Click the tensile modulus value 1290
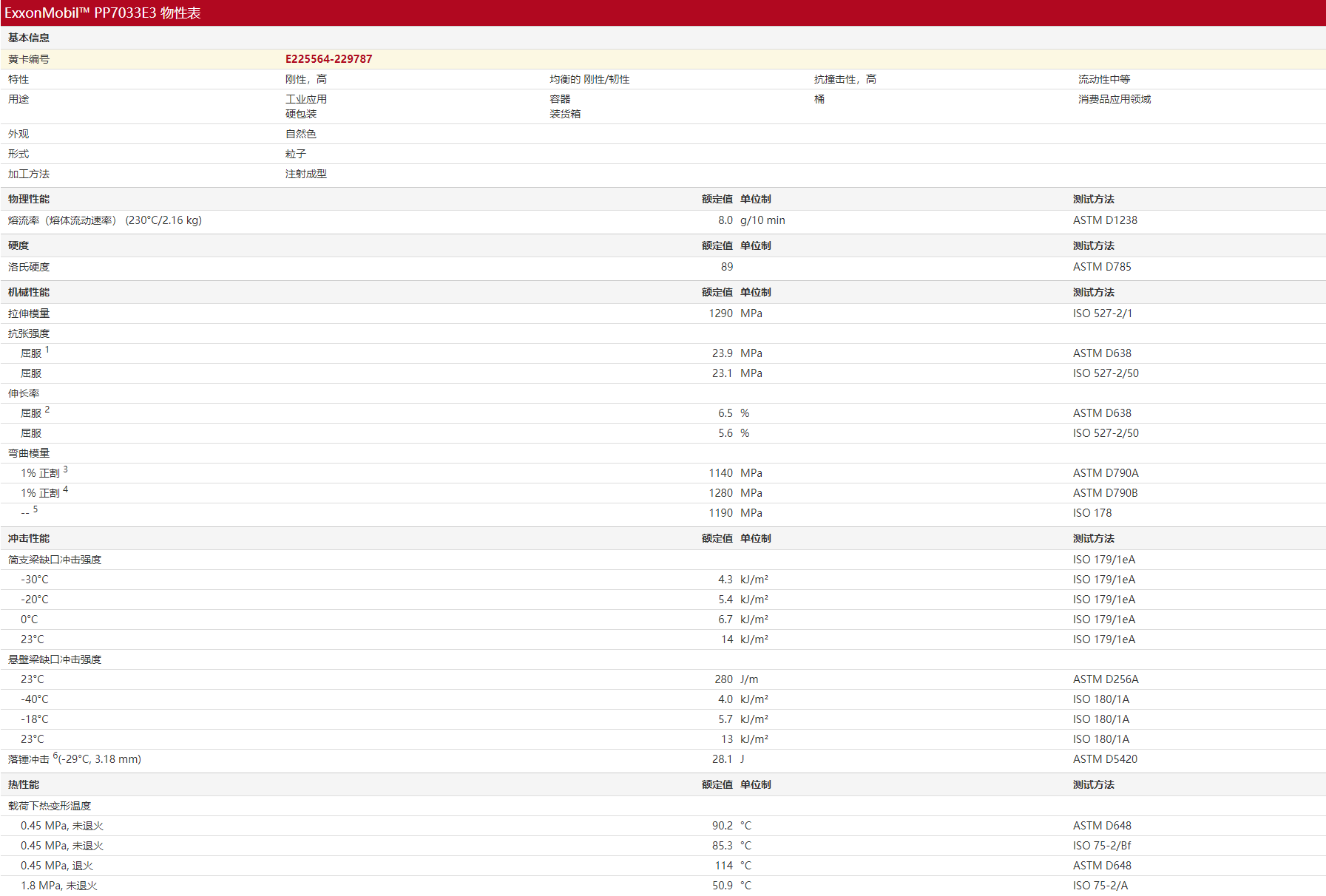1326x896 pixels. coord(721,313)
